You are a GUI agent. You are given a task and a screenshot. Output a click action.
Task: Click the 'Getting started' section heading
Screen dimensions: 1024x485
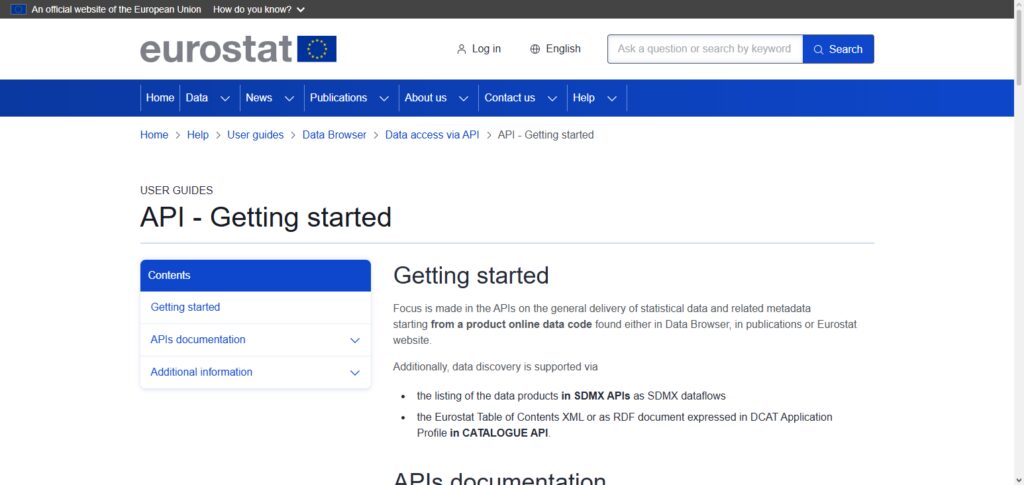click(x=471, y=275)
